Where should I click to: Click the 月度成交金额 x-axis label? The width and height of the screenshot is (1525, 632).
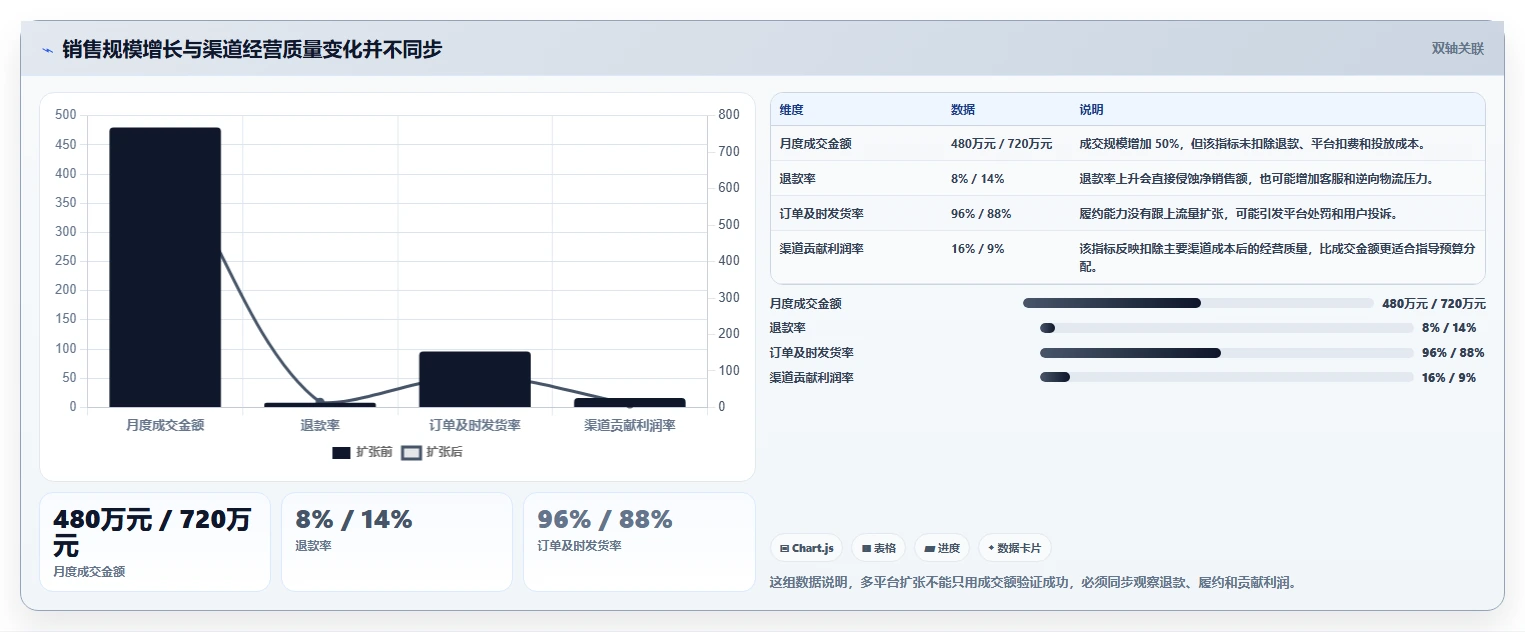coord(165,425)
